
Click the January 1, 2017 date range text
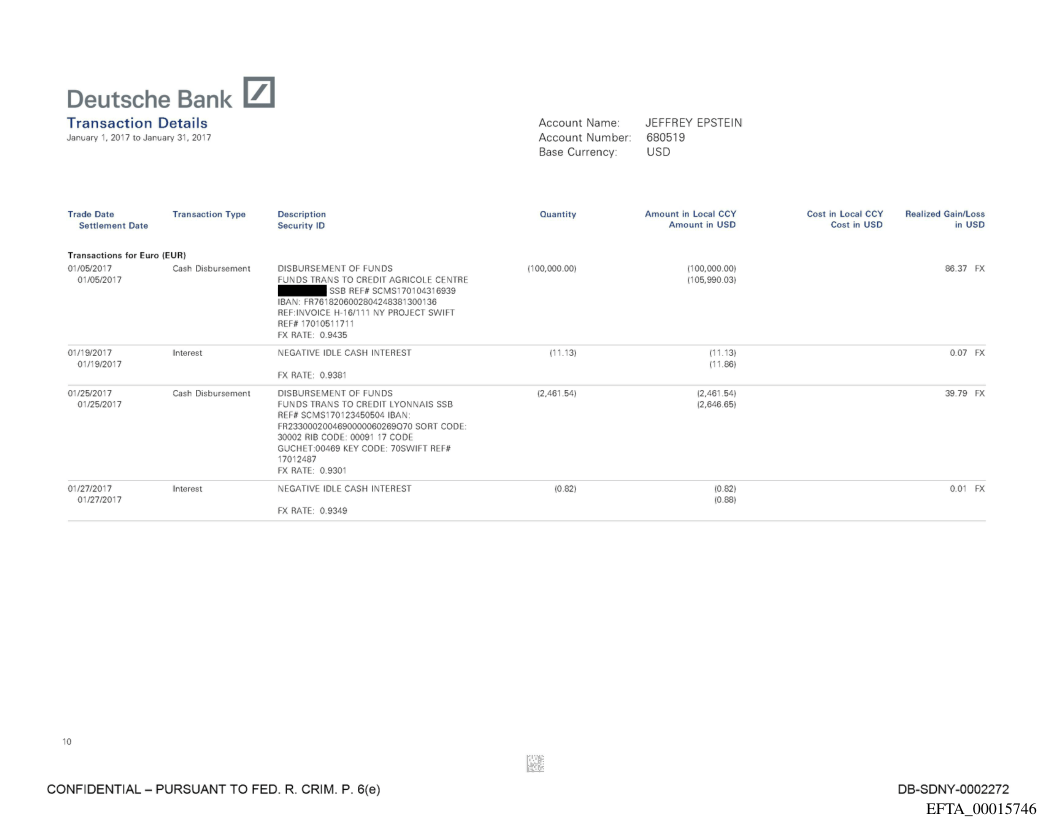click(139, 138)
